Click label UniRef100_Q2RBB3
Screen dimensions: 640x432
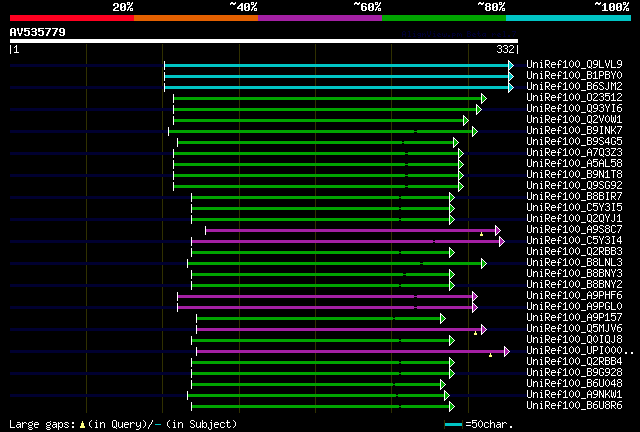[574, 252]
